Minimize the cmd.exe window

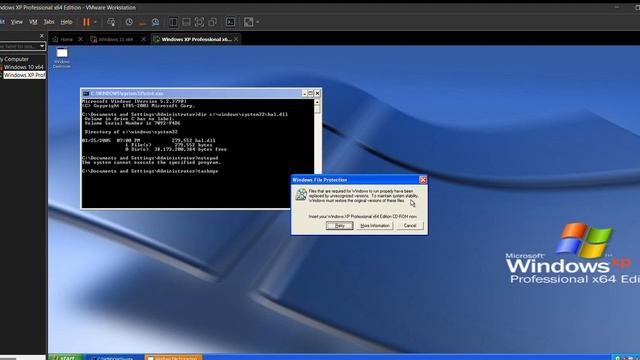pos(304,93)
